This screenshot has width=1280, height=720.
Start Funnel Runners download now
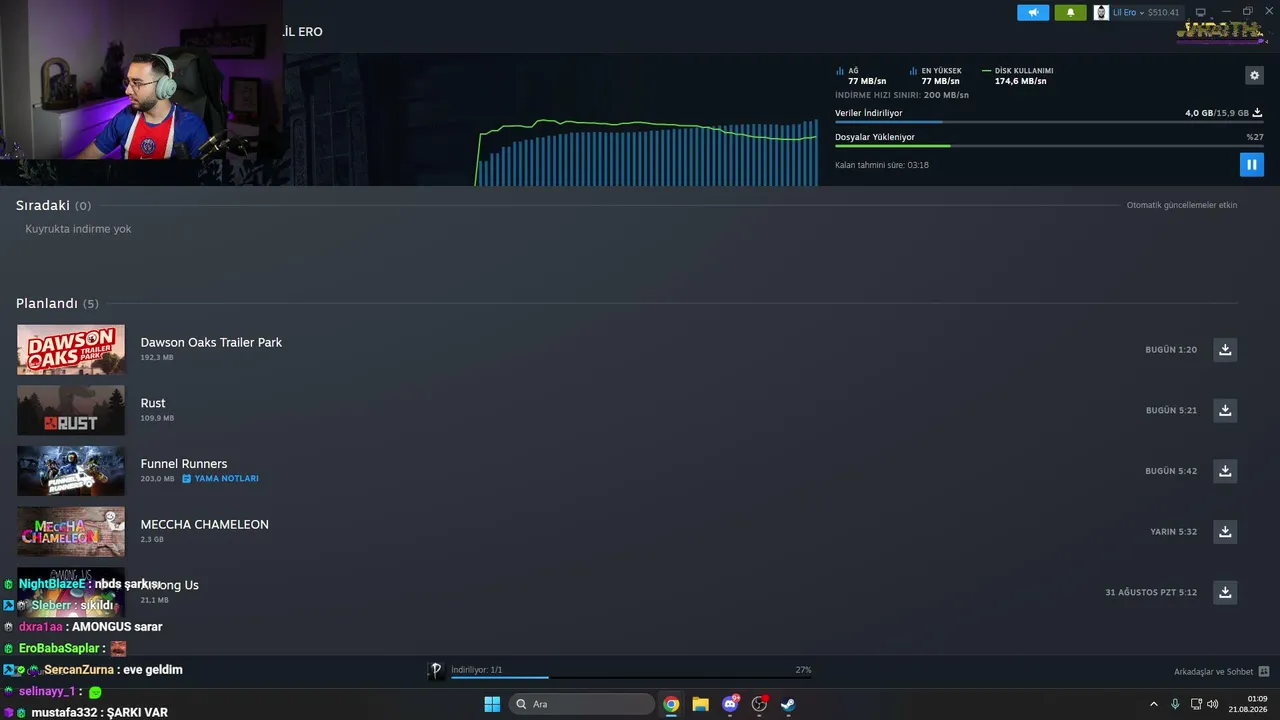coord(1225,471)
